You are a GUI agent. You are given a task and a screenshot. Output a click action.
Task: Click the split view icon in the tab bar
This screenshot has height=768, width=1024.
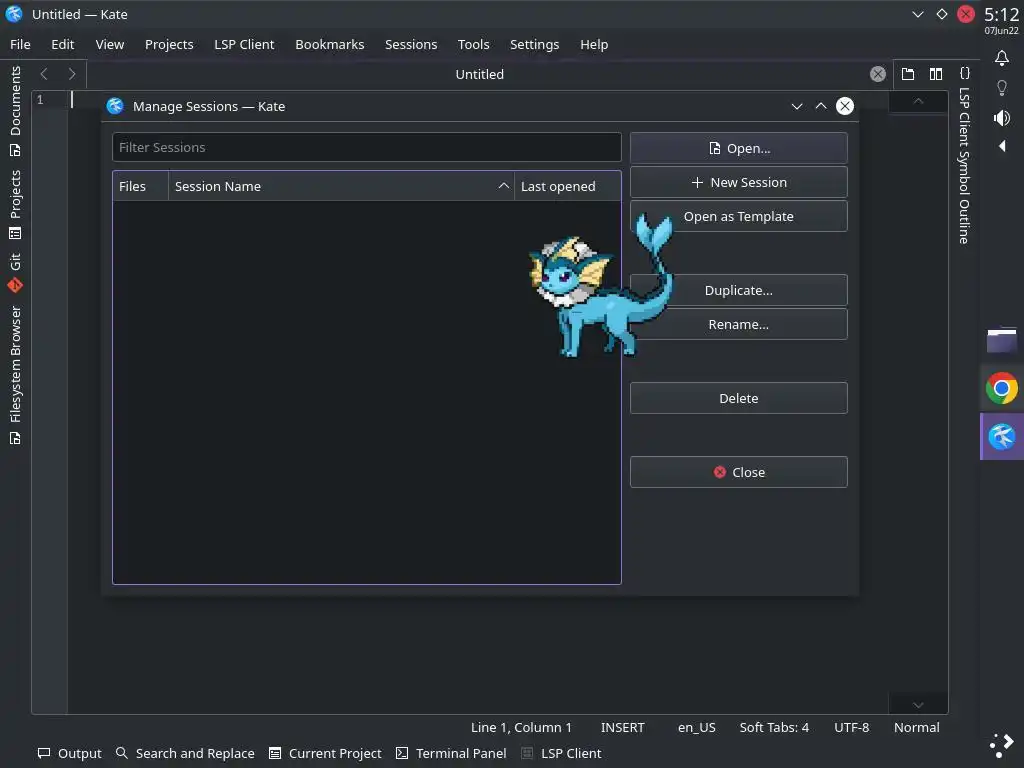pos(936,74)
